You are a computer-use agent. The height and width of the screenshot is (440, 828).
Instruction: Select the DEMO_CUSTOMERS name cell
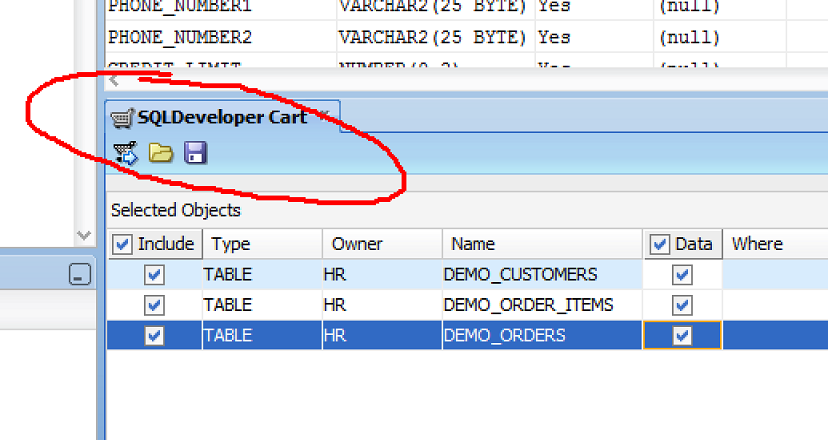pos(542,275)
